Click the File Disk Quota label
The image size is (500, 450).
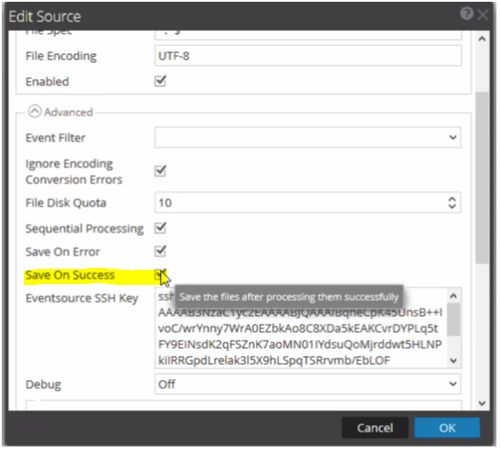tap(66, 203)
